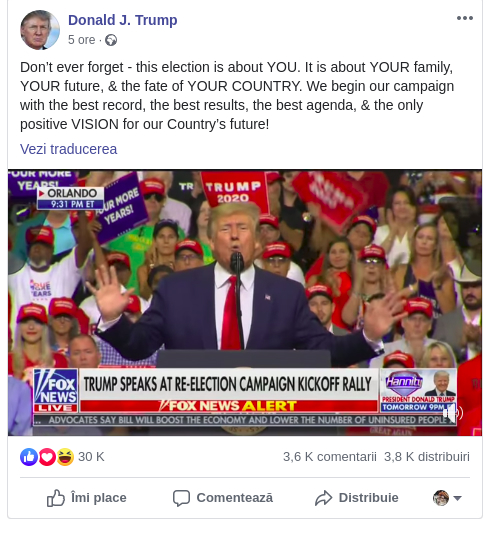Play the Fox News rally video
The height and width of the screenshot is (543, 488).
pyautogui.click(x=245, y=303)
